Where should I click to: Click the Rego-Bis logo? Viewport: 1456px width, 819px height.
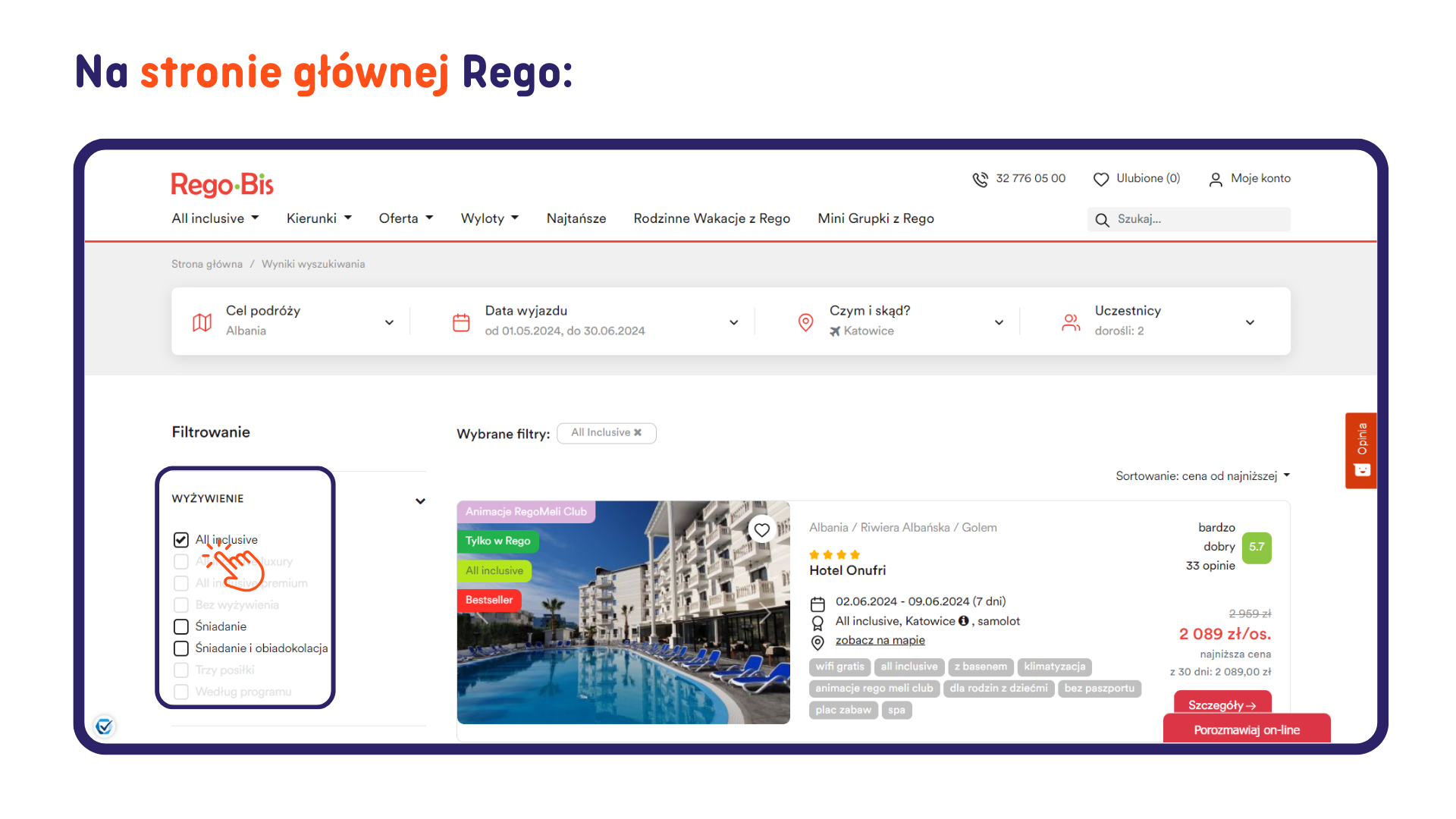click(x=222, y=184)
